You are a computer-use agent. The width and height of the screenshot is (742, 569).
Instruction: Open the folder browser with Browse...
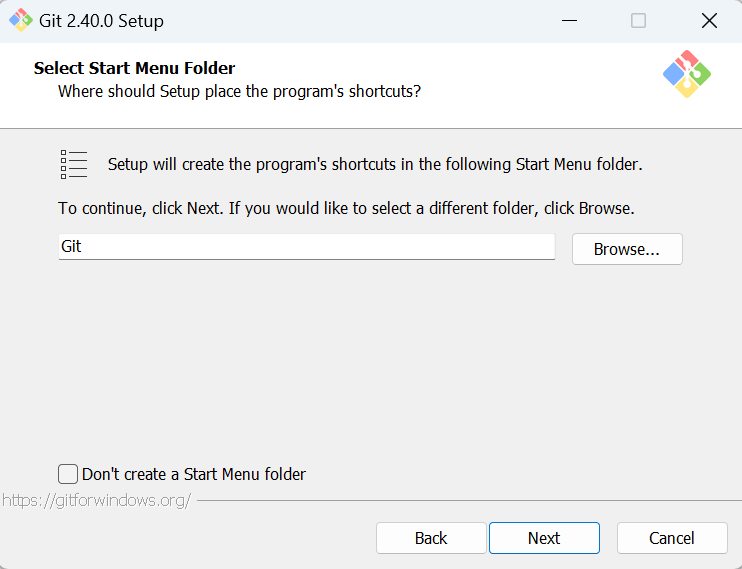[626, 249]
